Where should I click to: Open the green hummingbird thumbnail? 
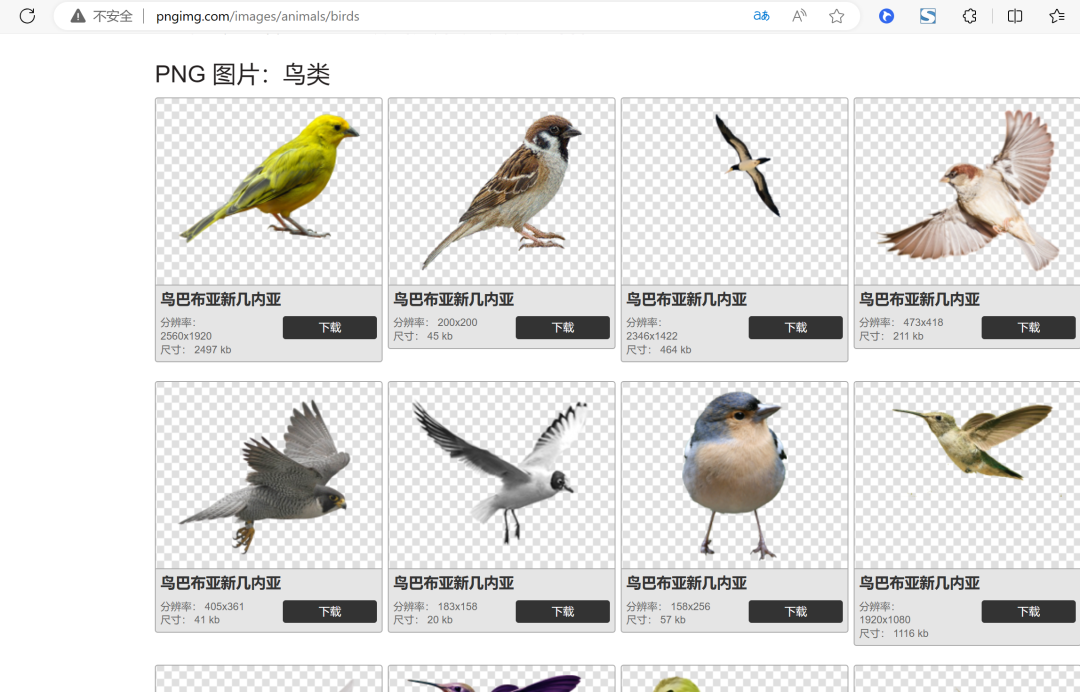pyautogui.click(x=967, y=476)
